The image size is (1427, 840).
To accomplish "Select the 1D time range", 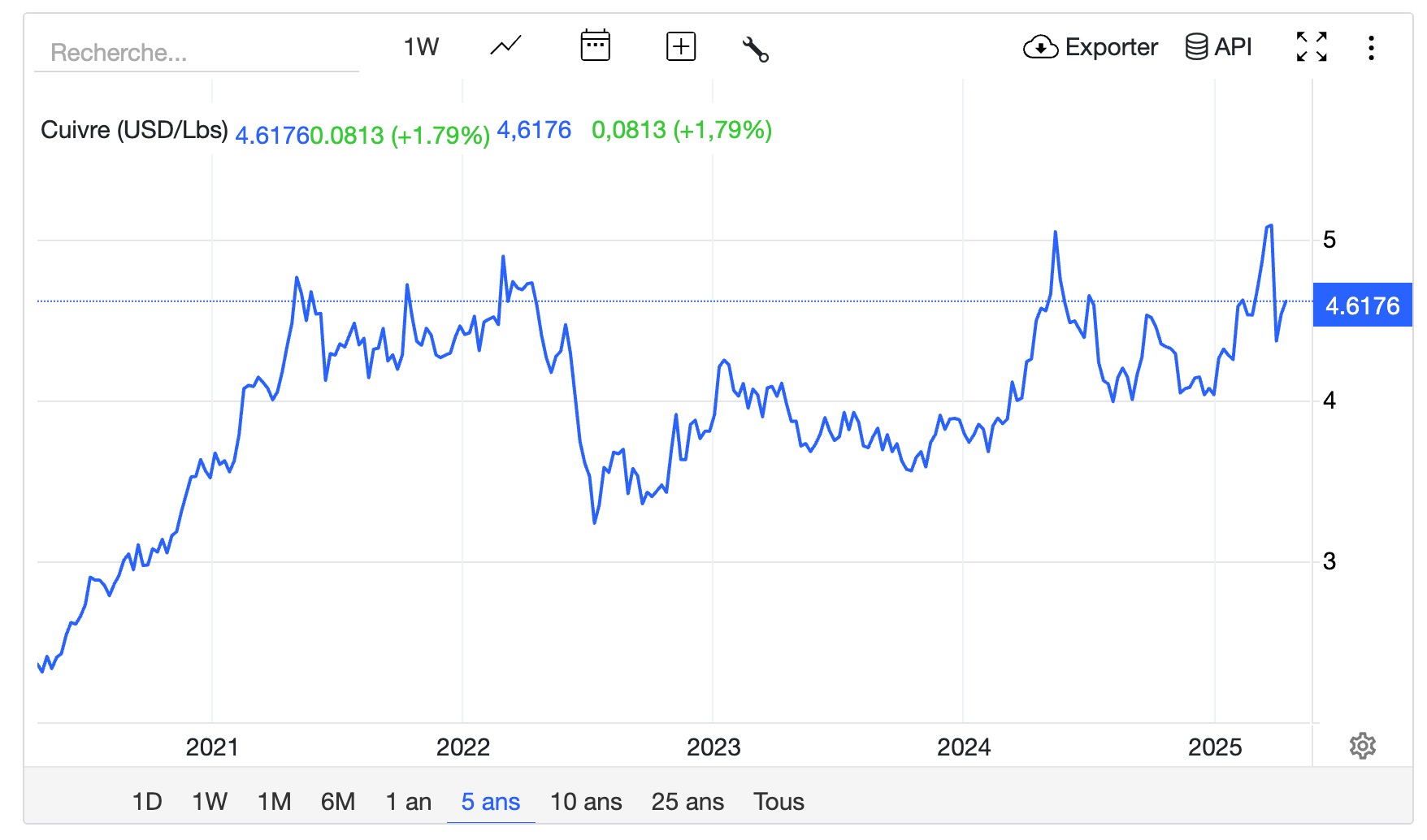I will coord(147,802).
